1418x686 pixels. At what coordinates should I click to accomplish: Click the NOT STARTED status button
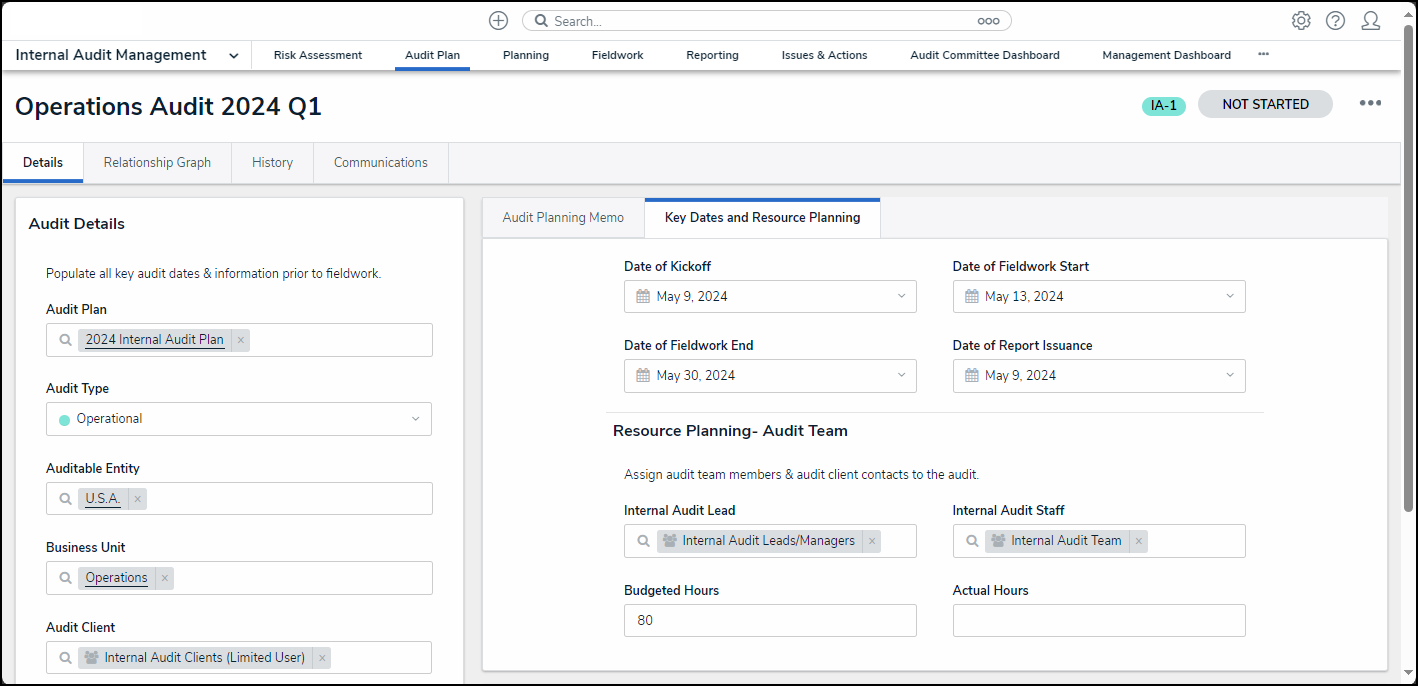coord(1264,104)
